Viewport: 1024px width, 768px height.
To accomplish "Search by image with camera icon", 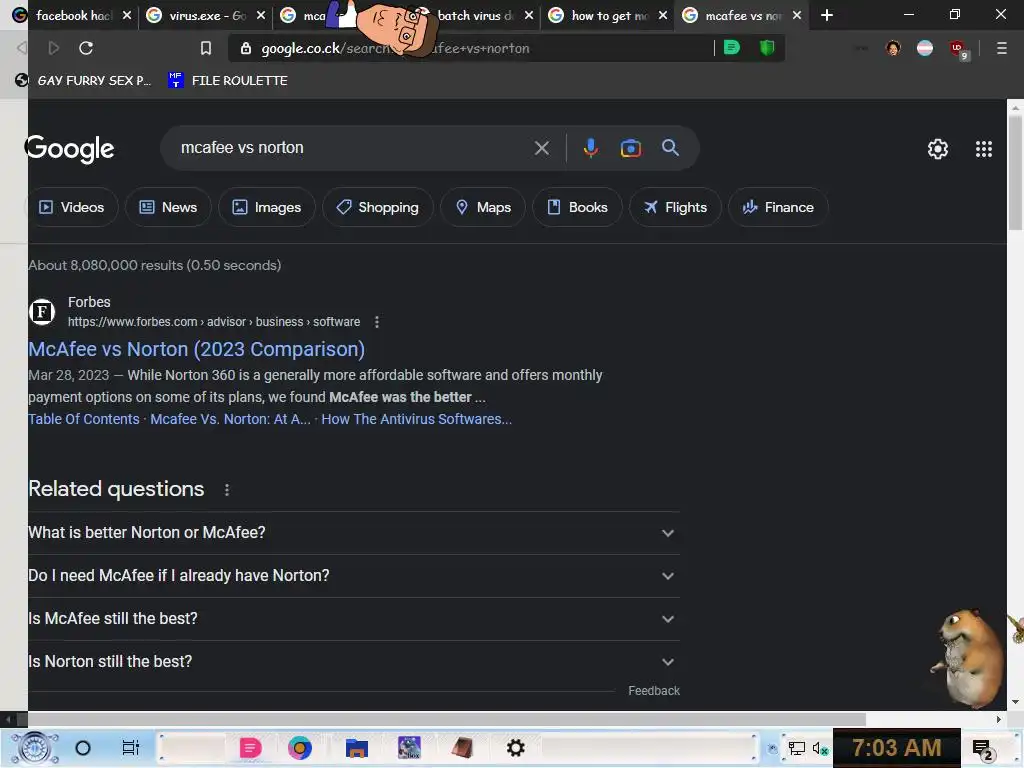I will [631, 148].
